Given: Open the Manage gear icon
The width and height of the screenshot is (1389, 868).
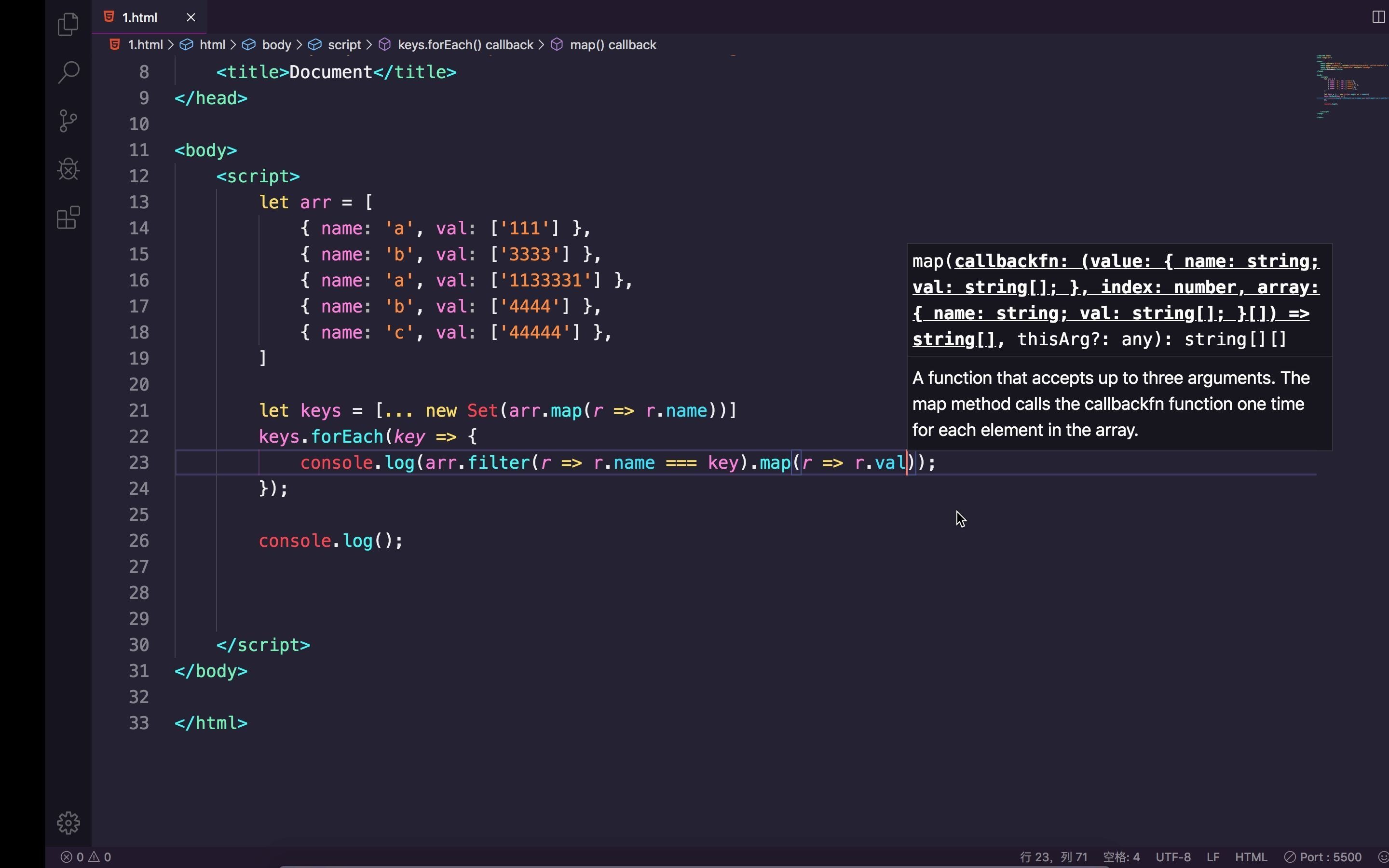Looking at the screenshot, I should tap(68, 823).
